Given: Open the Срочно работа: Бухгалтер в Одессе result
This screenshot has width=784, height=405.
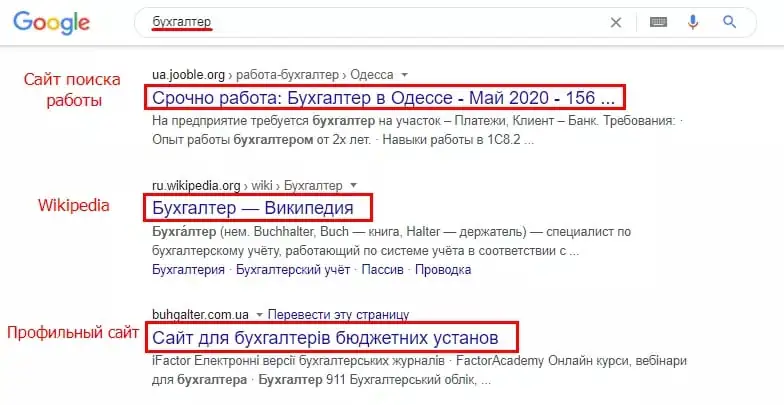Looking at the screenshot, I should [x=384, y=98].
